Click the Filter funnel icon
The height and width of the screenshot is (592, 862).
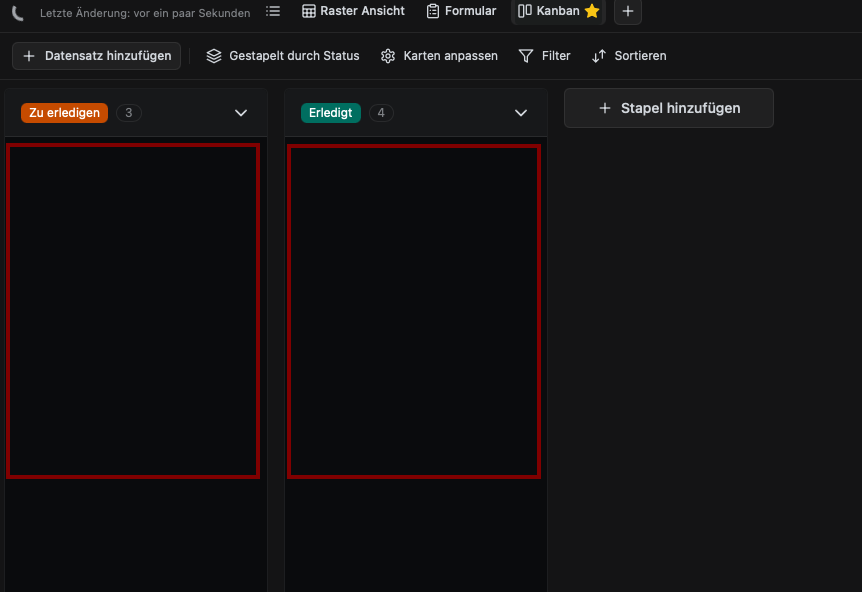[526, 56]
